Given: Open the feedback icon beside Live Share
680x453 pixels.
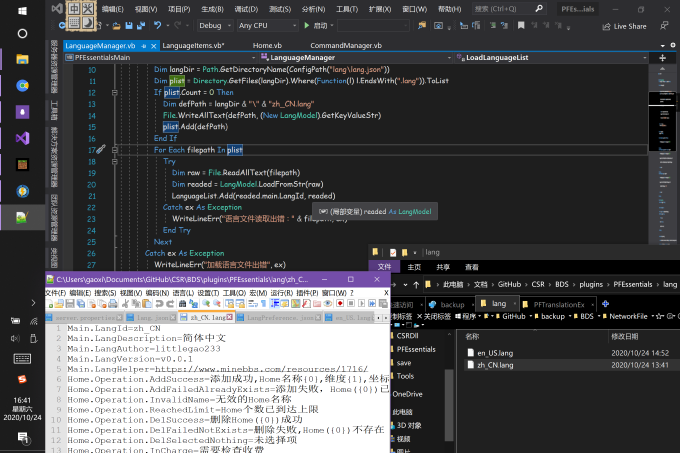Looking at the screenshot, I should coord(664,26).
